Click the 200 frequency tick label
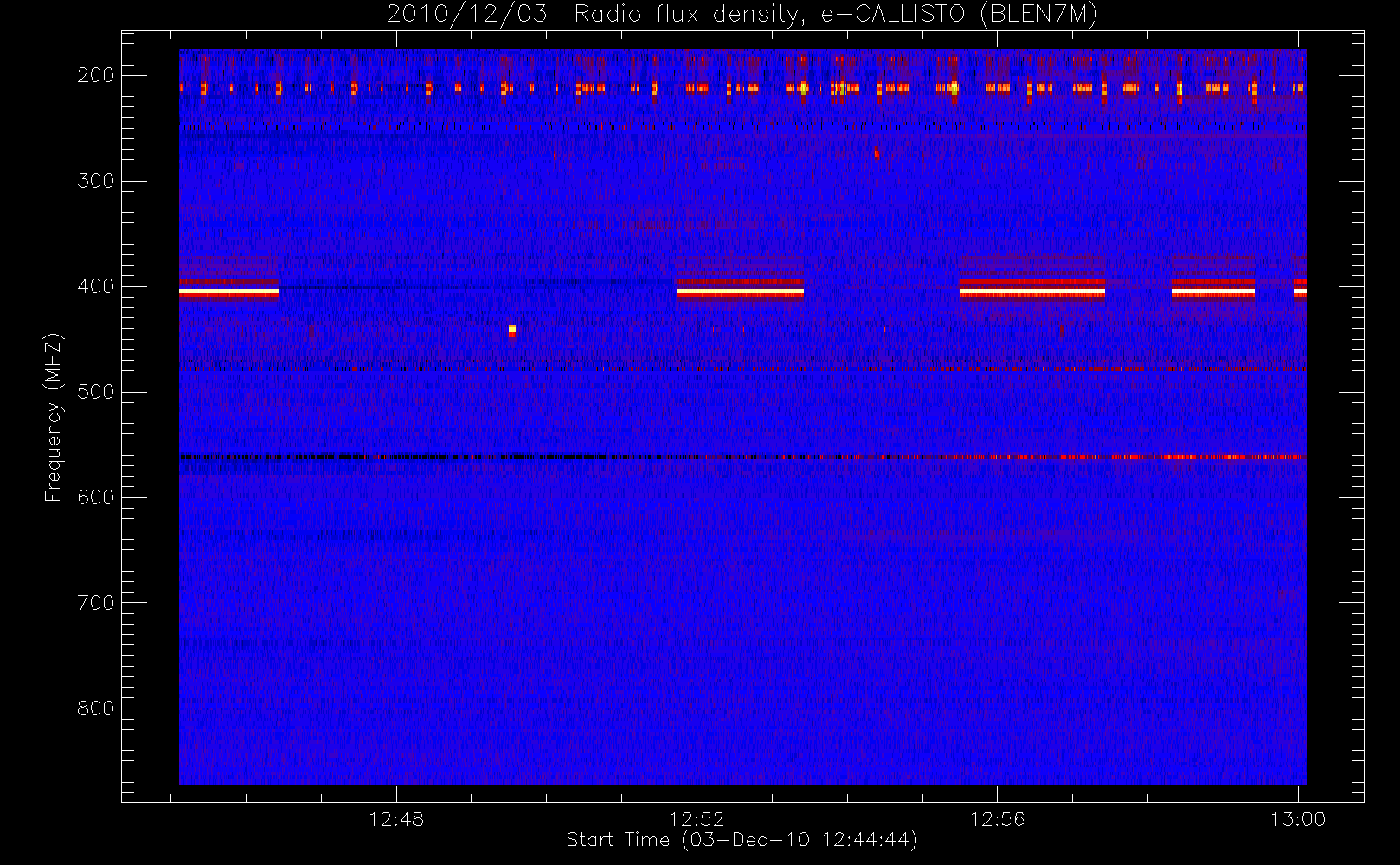Viewport: 1400px width, 865px height. click(96, 75)
